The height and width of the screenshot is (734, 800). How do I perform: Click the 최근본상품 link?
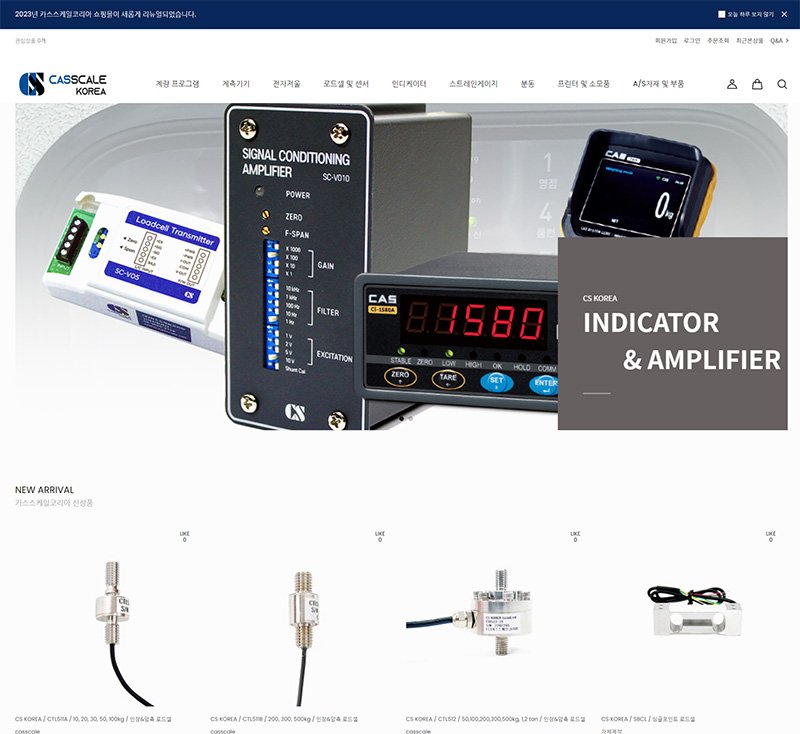tap(749, 41)
